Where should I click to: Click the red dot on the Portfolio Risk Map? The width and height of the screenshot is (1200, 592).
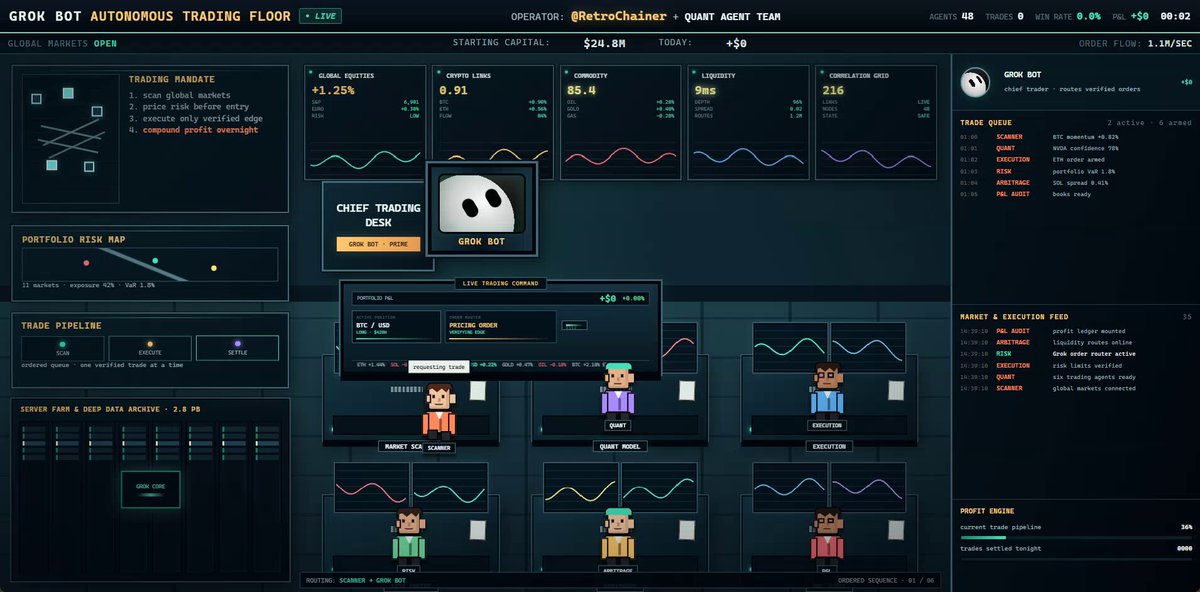click(87, 263)
